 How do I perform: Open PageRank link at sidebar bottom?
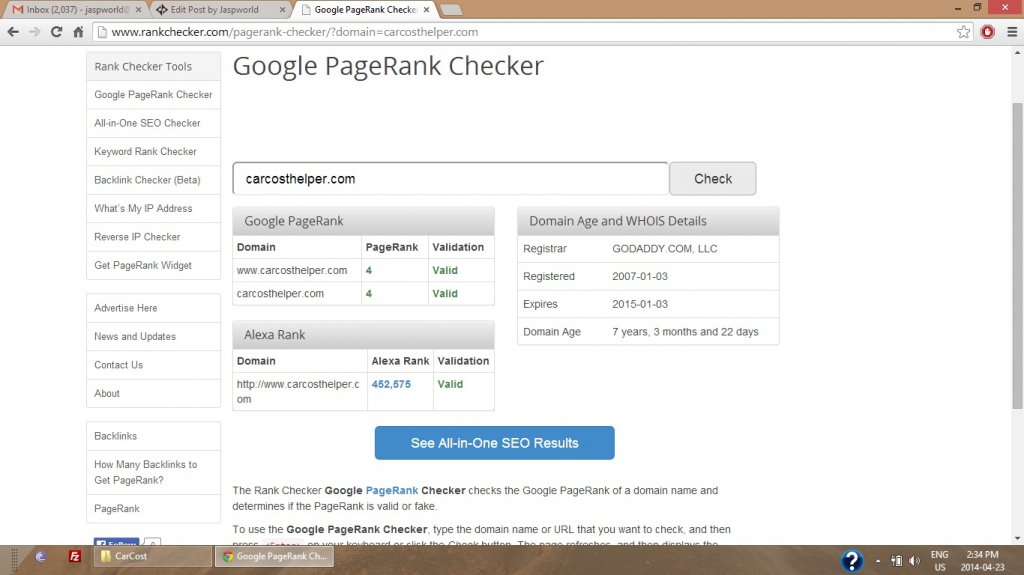[x=153, y=508]
